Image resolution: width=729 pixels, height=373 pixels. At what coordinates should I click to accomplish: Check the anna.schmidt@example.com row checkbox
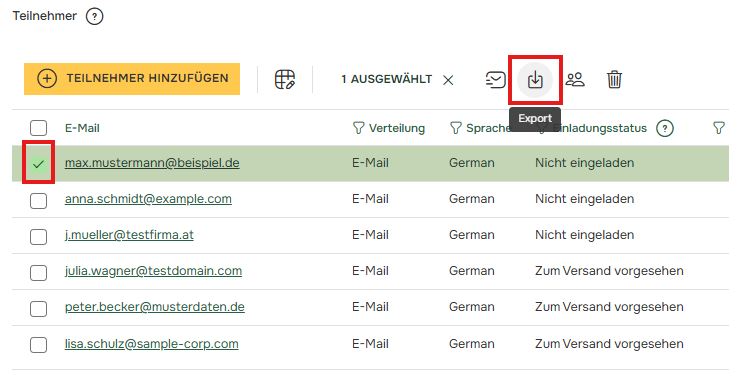point(39,201)
